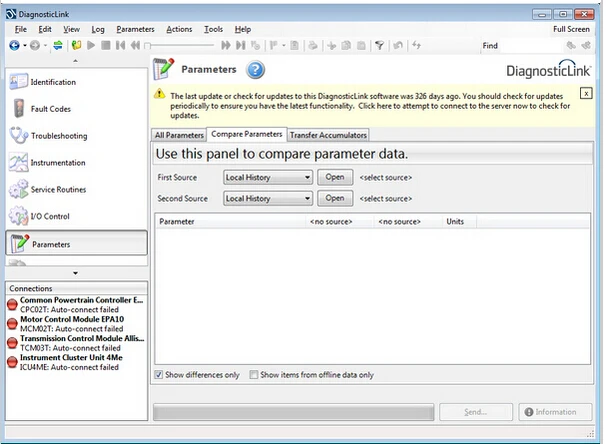Screen dimensions: 606x444
Task: Click the log Play button
Action: [x=91, y=46]
